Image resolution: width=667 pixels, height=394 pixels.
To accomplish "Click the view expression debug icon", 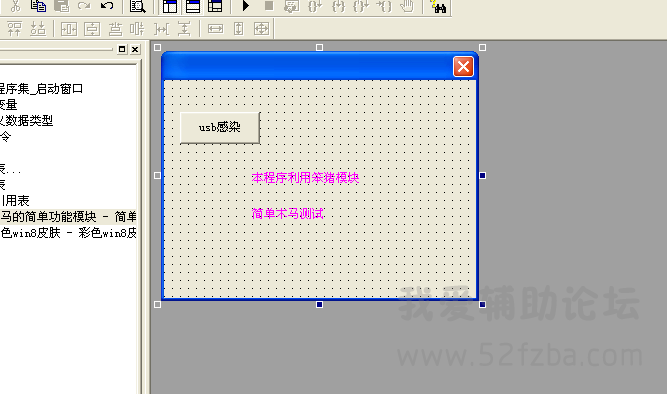I will (x=292, y=6).
